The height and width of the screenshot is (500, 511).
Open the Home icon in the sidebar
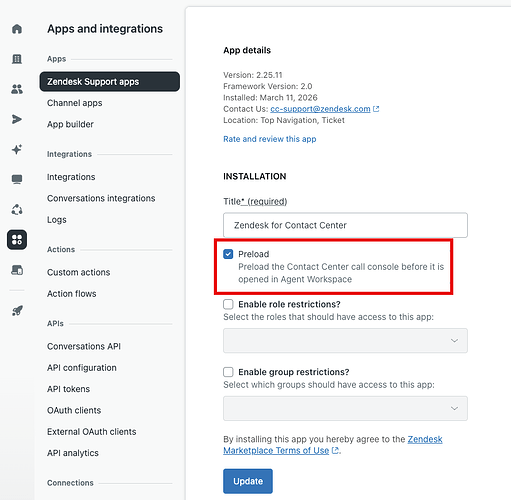17,29
